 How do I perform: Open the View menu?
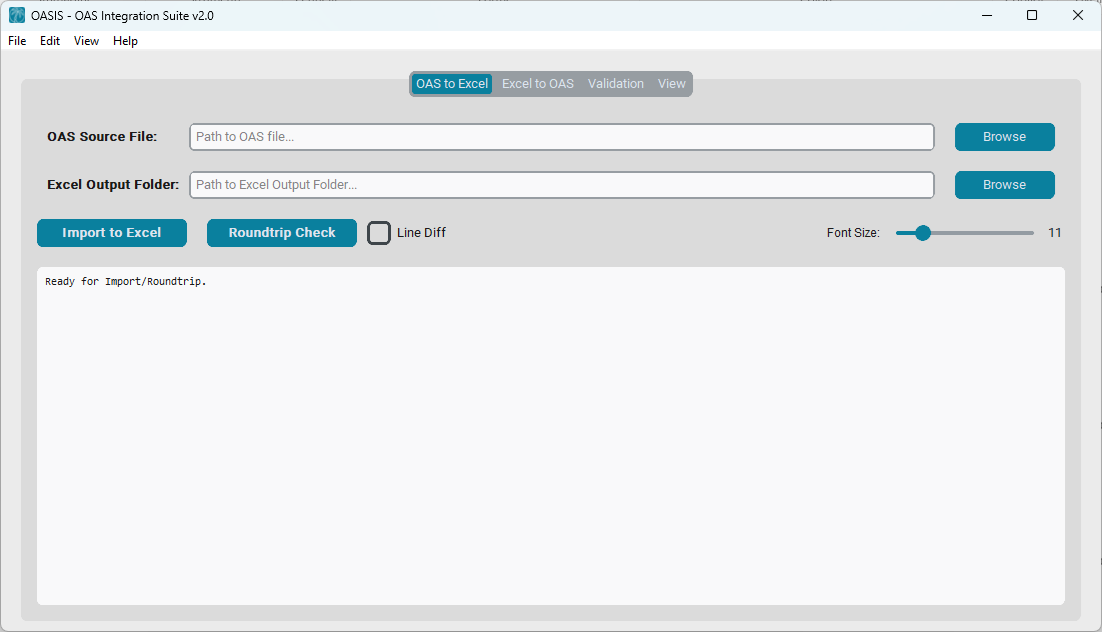86,41
